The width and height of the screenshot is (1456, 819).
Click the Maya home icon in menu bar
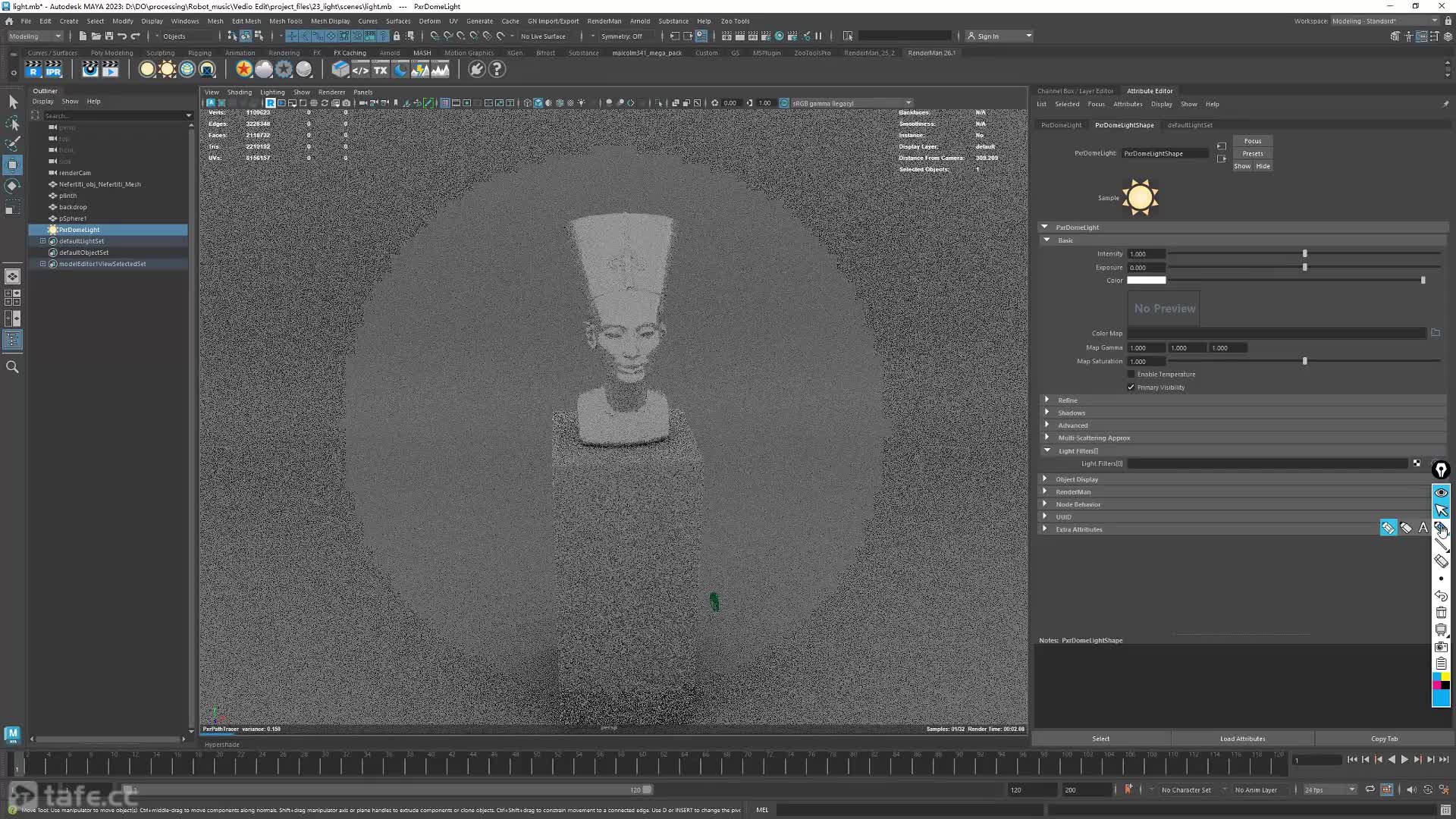(x=9, y=21)
